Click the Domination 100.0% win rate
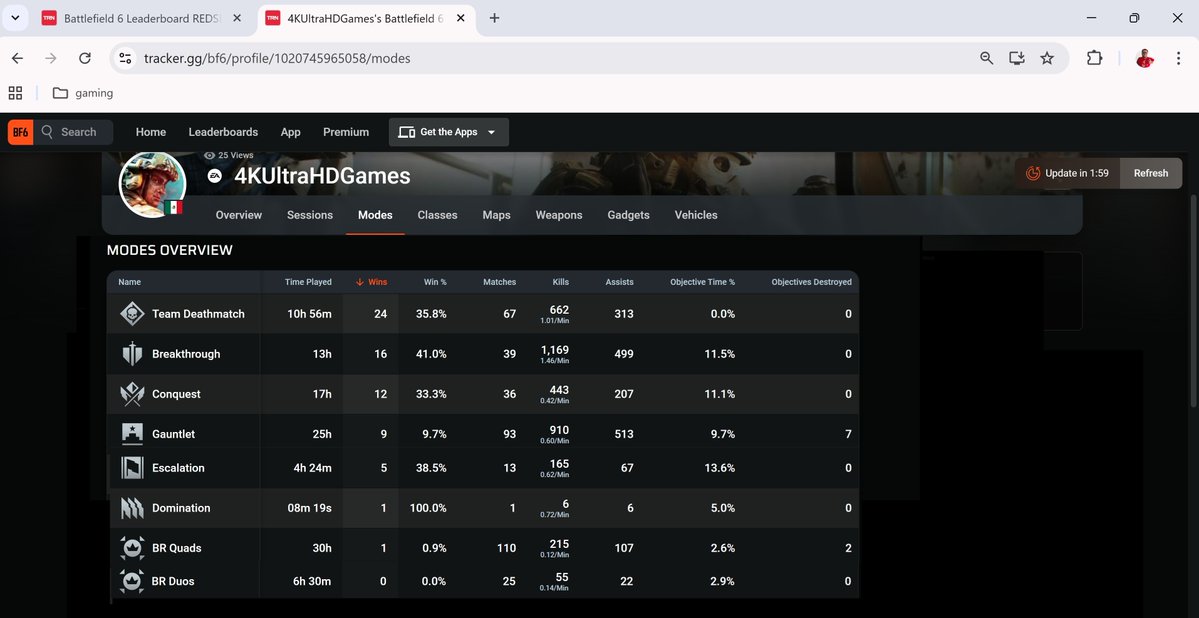 [427, 508]
